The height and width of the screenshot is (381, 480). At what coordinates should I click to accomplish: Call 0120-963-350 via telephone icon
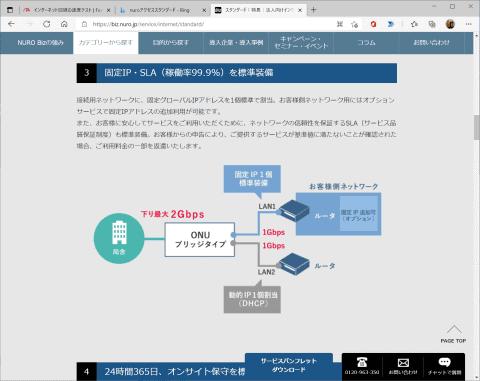tap(362, 366)
